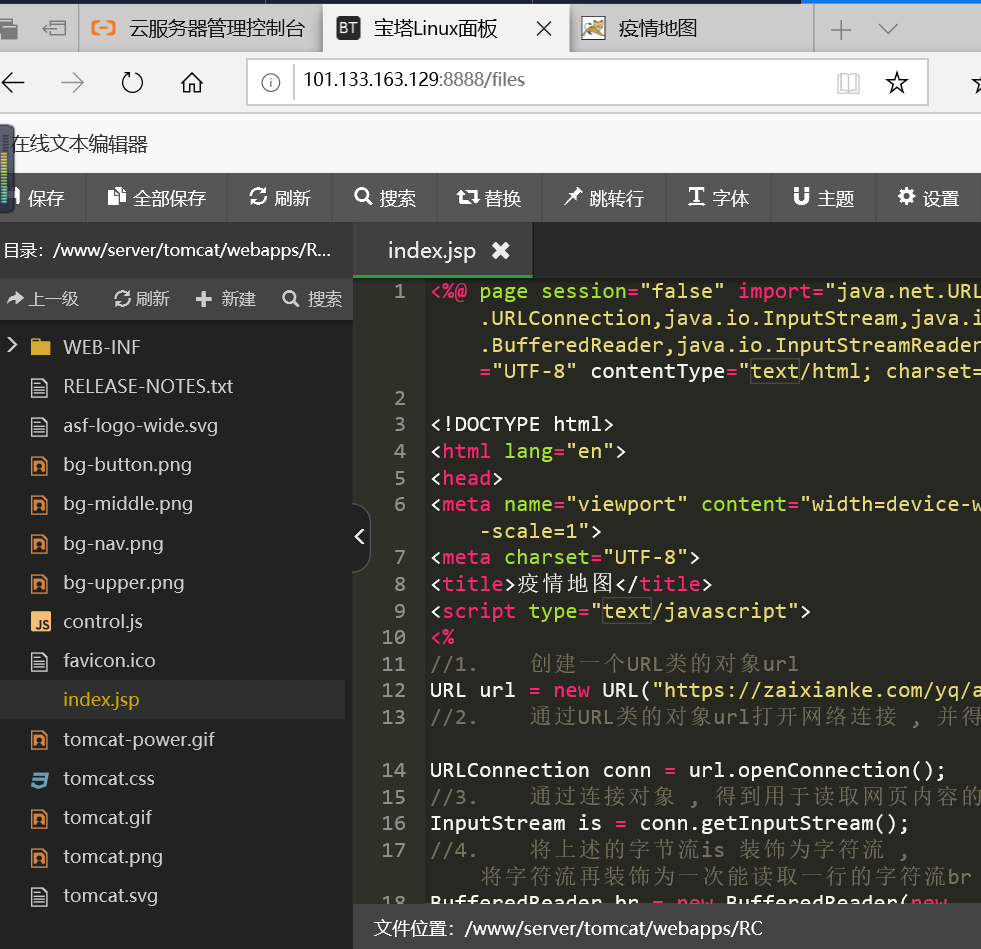Open tomcat.css file
Viewport: 981px width, 949px height.
click(x=108, y=779)
